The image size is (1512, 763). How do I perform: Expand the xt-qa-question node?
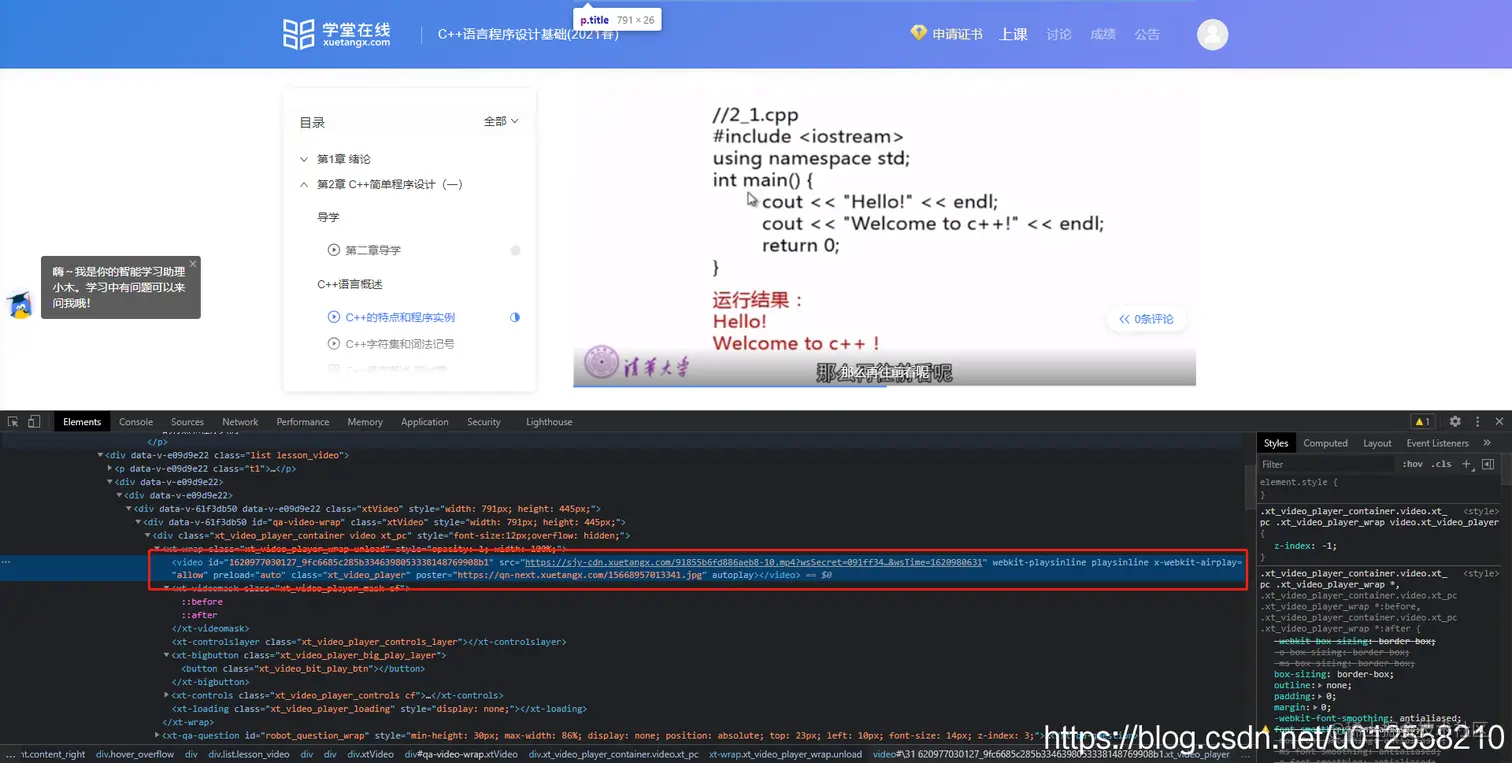pos(157,735)
